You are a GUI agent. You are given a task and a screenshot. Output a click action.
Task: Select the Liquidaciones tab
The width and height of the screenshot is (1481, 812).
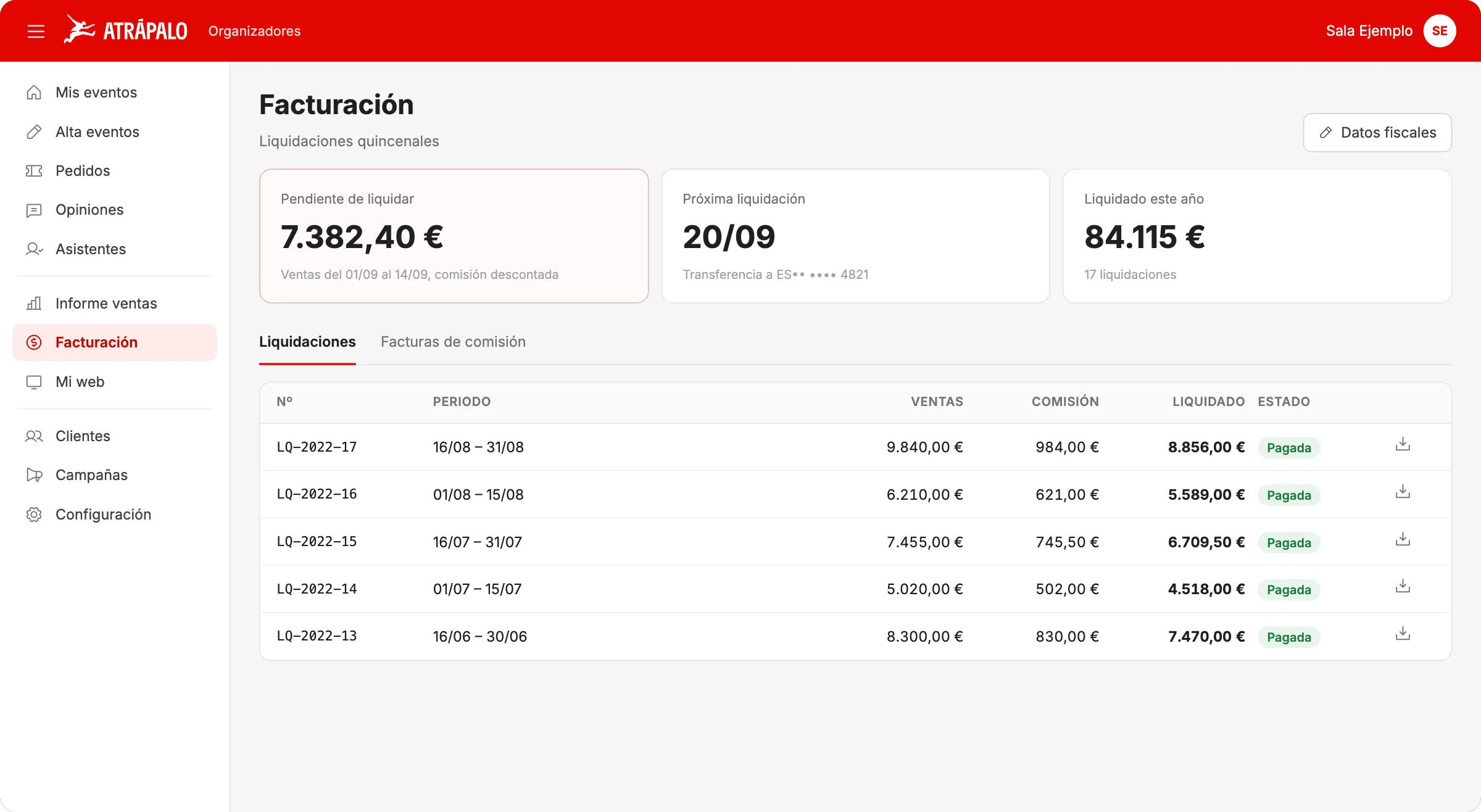point(307,342)
